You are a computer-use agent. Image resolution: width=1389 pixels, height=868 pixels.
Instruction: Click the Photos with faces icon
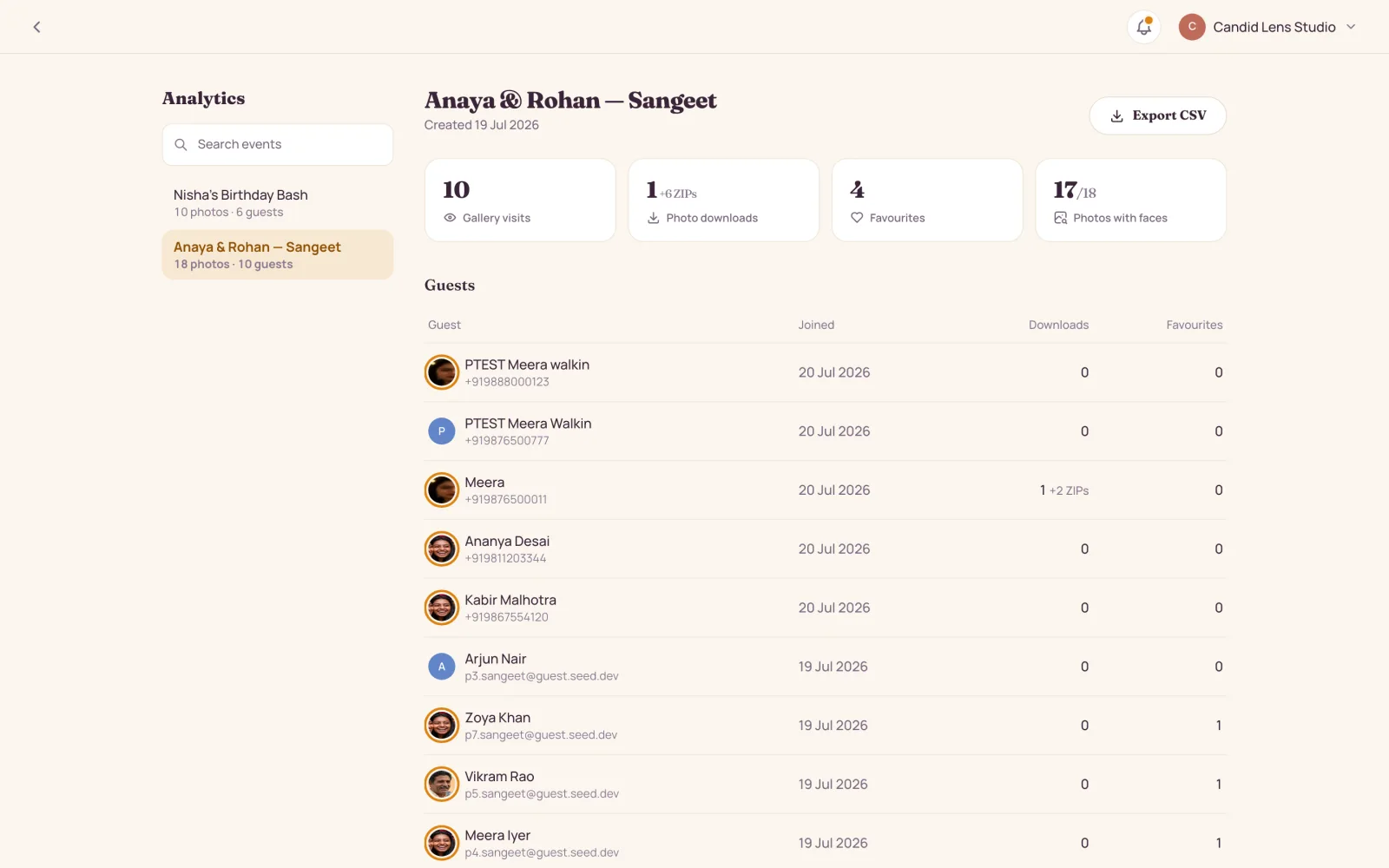(1060, 218)
